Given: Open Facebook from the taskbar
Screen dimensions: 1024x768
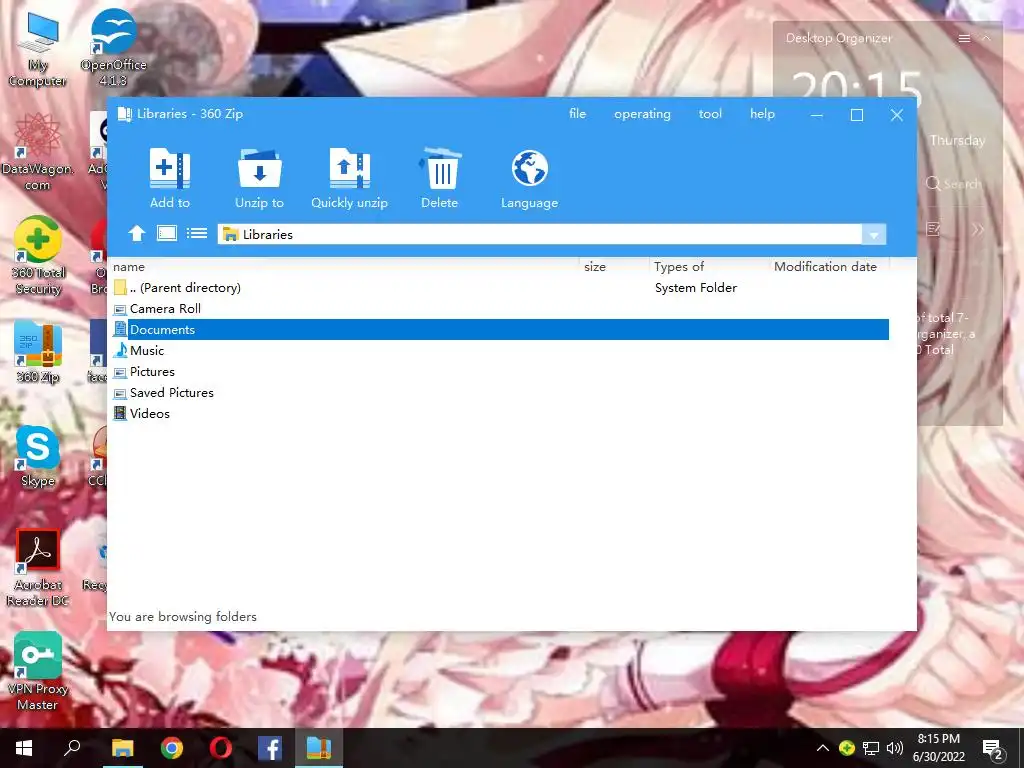Looking at the screenshot, I should click(x=270, y=748).
